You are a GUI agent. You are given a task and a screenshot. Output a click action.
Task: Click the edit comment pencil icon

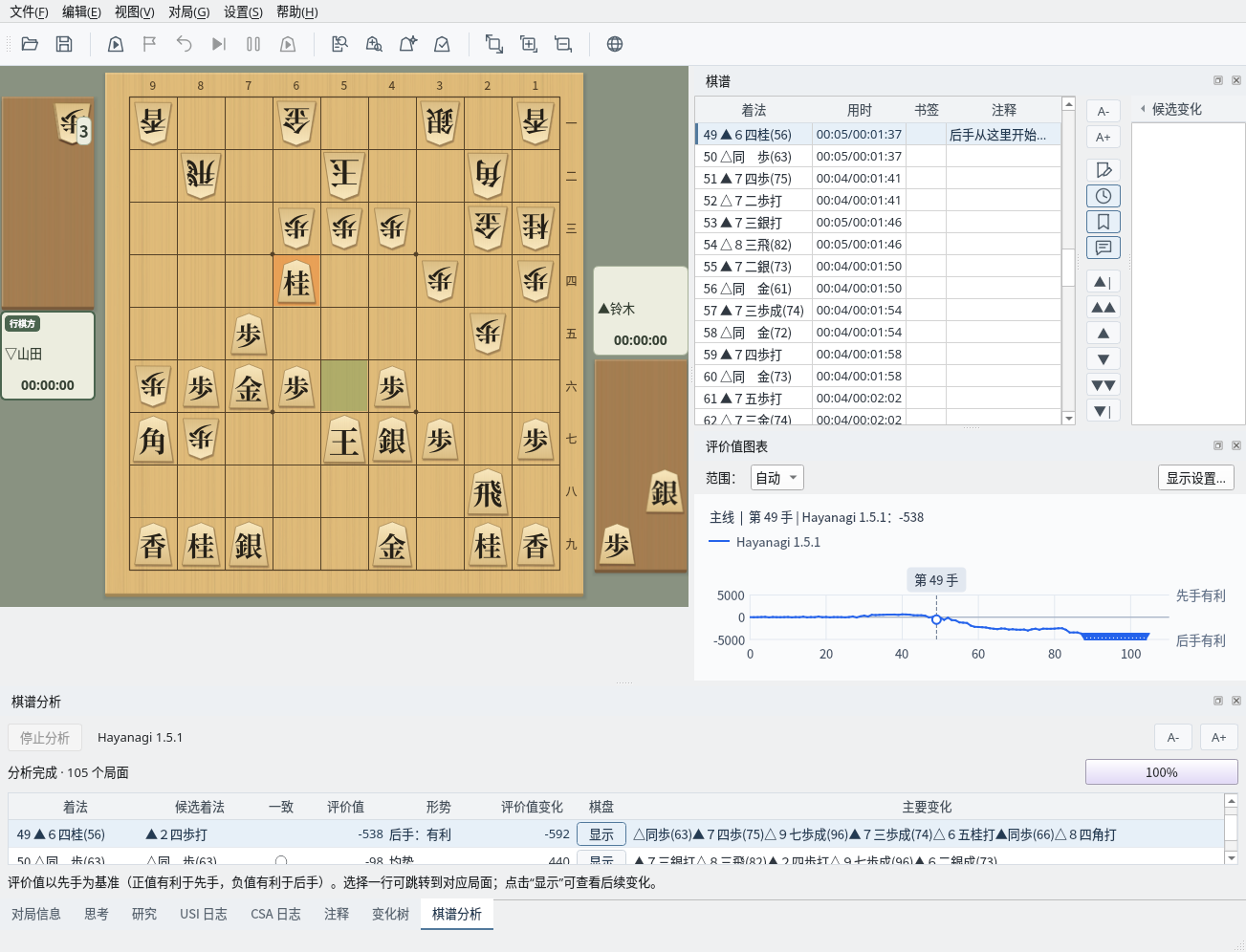(x=1104, y=170)
